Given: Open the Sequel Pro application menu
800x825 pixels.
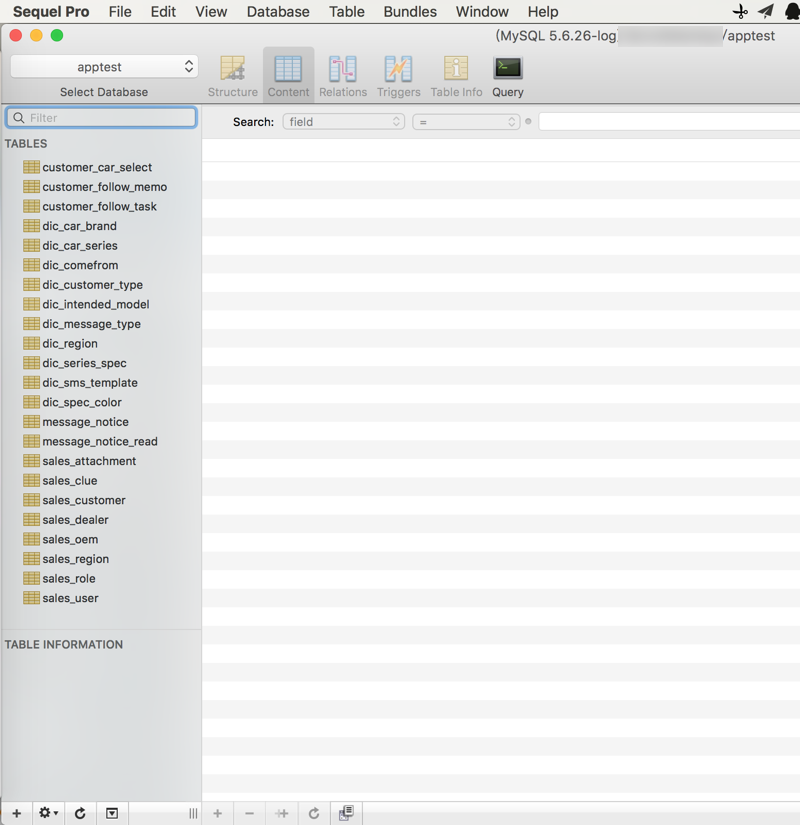Looking at the screenshot, I should pyautogui.click(x=51, y=12).
